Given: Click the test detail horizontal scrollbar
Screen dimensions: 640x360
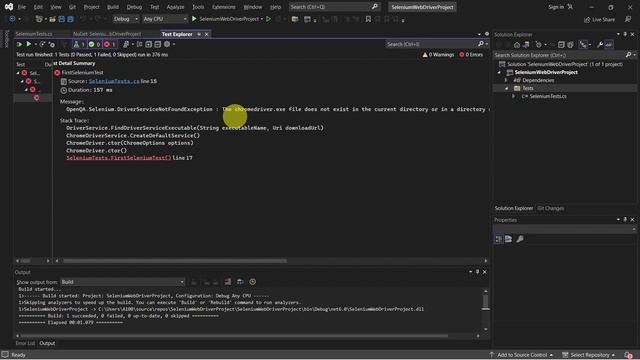Looking at the screenshot, I should coord(175,260).
